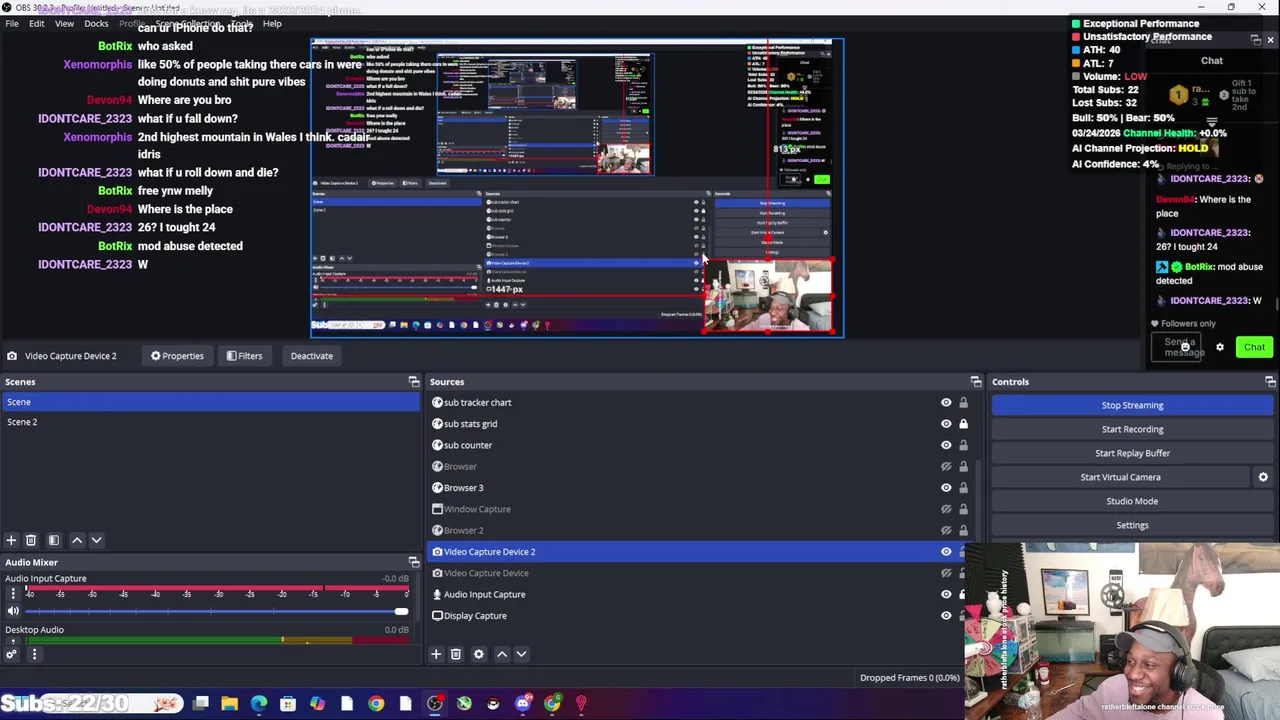Image resolution: width=1280 pixels, height=720 pixels.
Task: Pop out the Scenes dock
Action: click(414, 382)
